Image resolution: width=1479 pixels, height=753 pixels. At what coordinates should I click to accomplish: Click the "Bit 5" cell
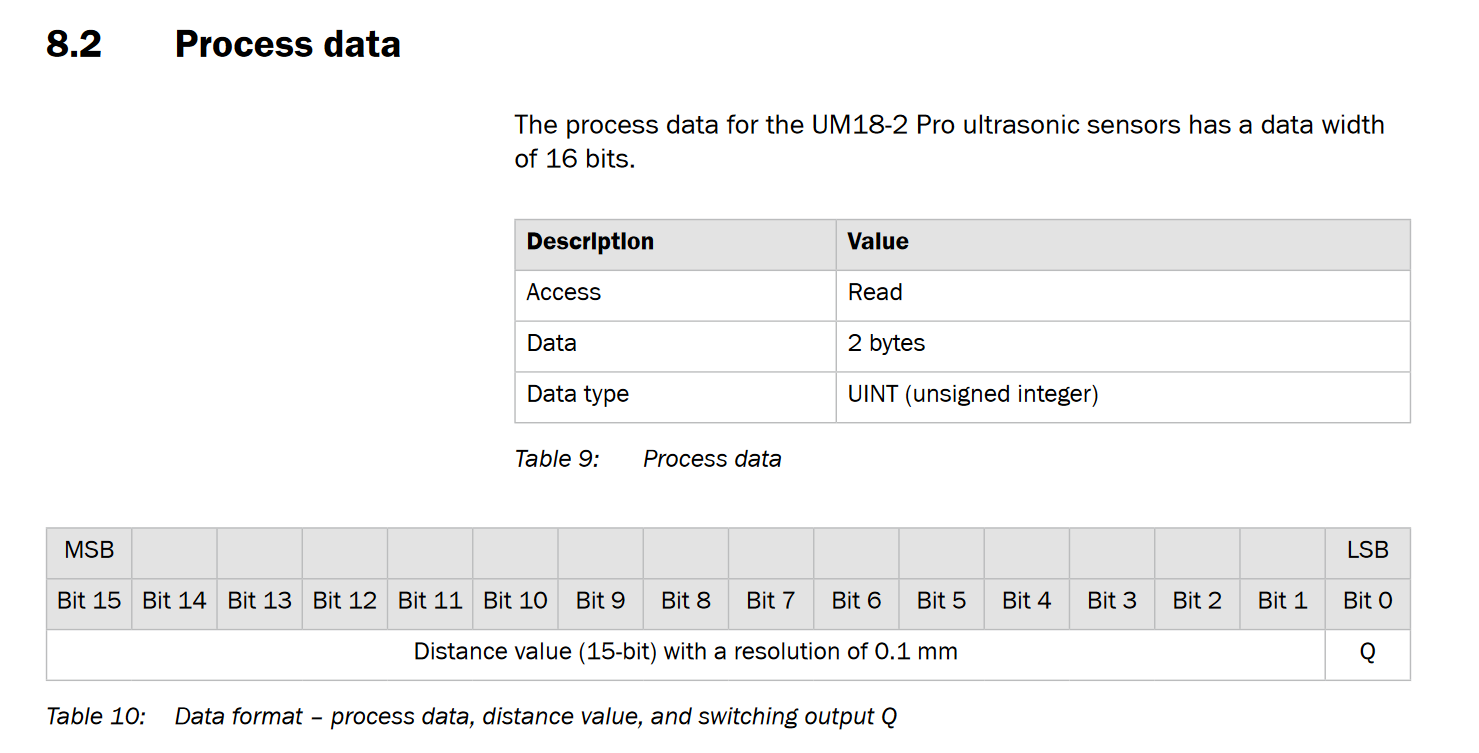(941, 601)
